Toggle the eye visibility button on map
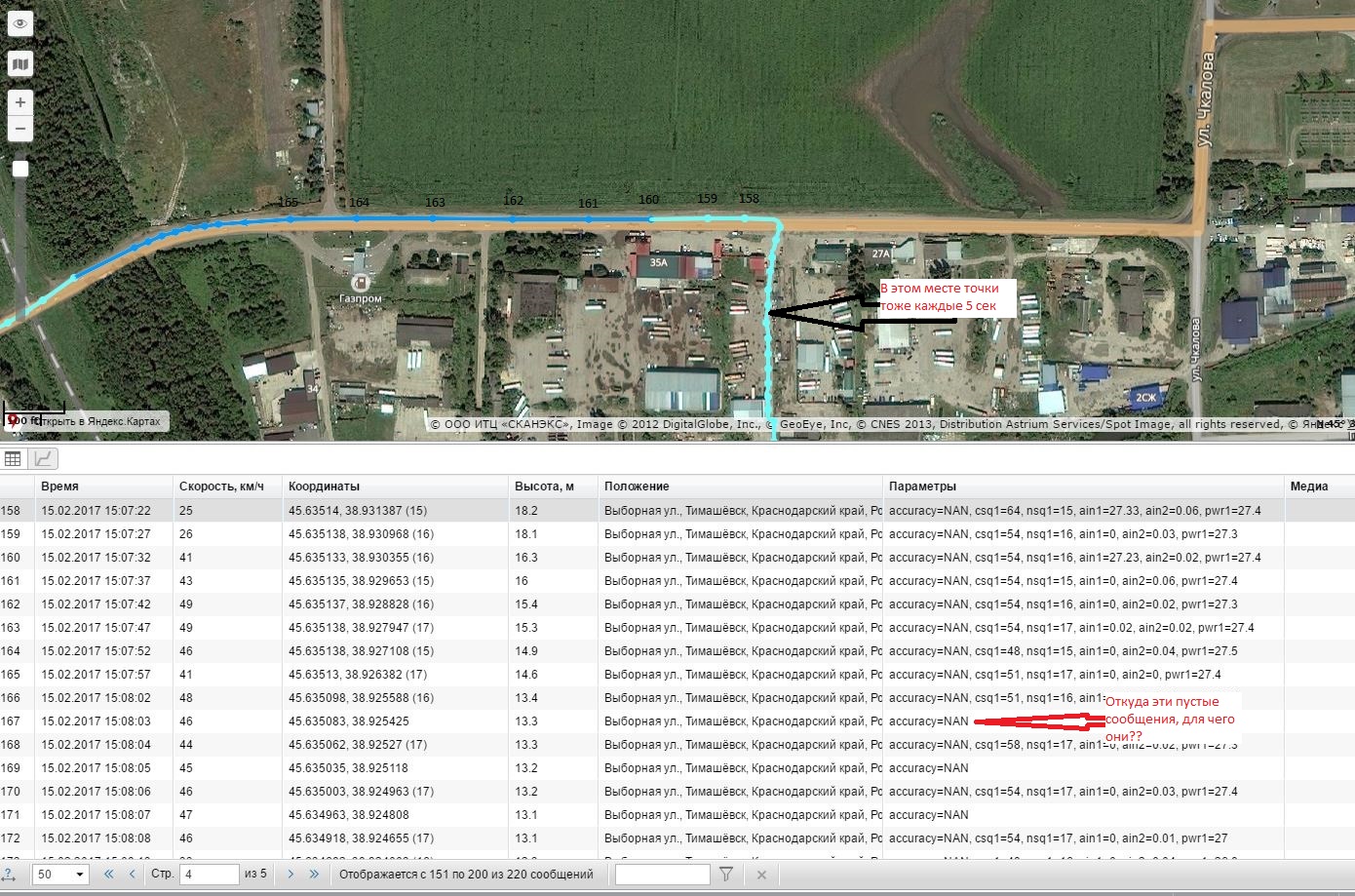Viewport: 1355px width, 896px height. tap(19, 24)
